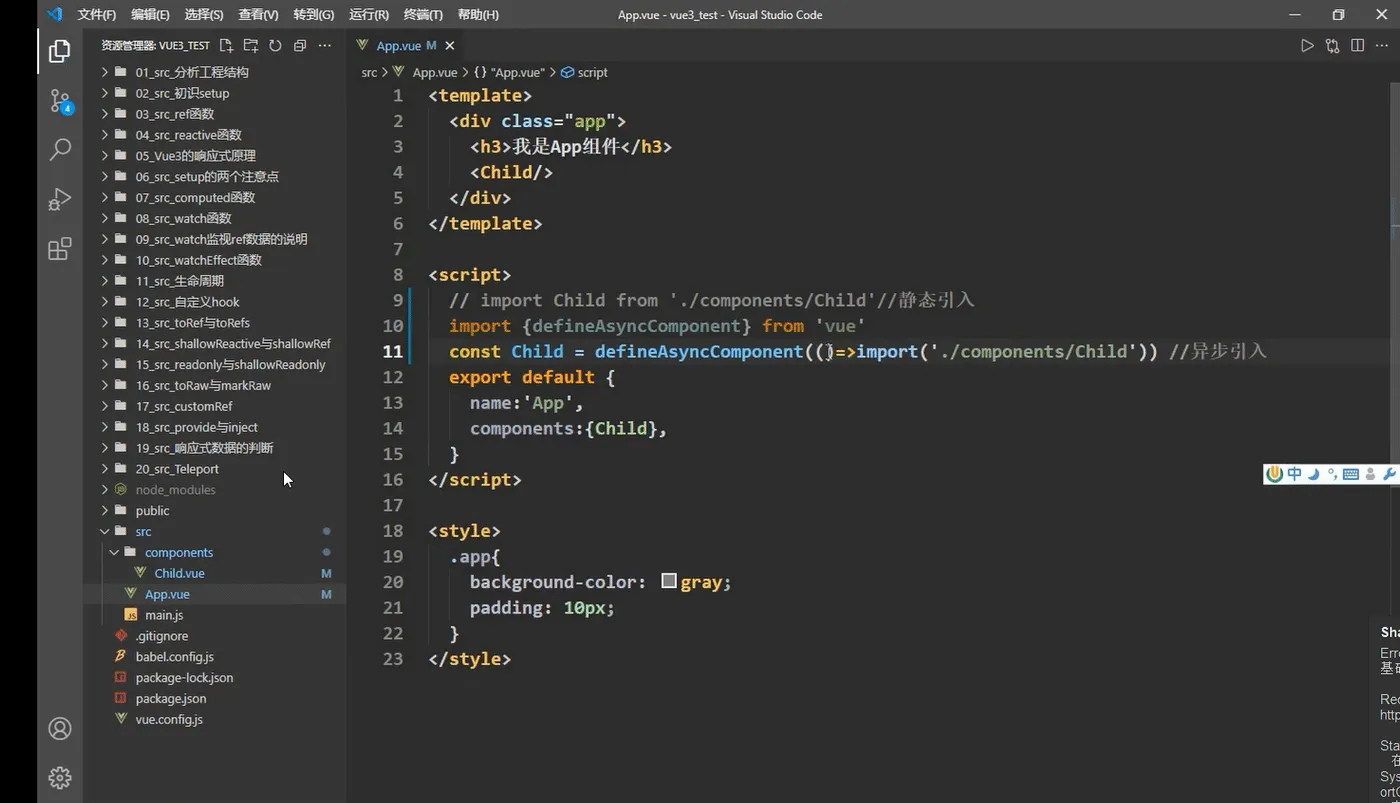Select App.vue in the file tree

pyautogui.click(x=214, y=594)
